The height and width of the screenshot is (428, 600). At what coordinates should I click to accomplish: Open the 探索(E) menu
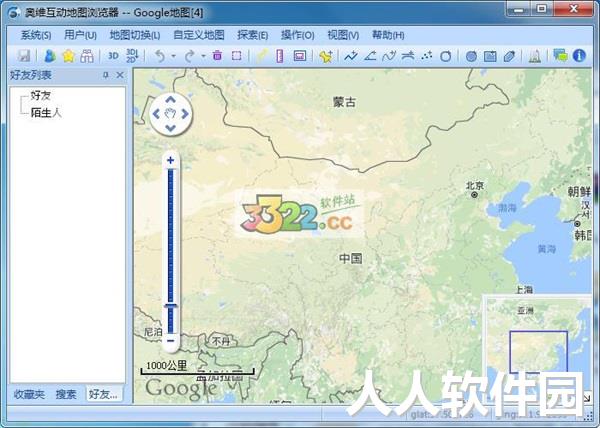point(253,35)
